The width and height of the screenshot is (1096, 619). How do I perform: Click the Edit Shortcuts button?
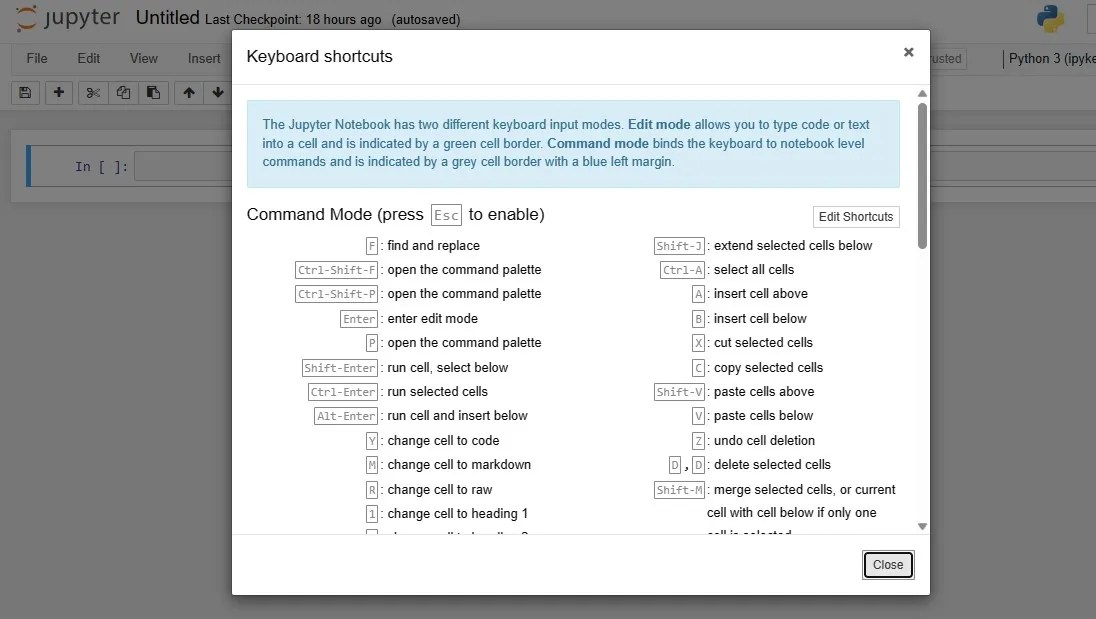[855, 217]
